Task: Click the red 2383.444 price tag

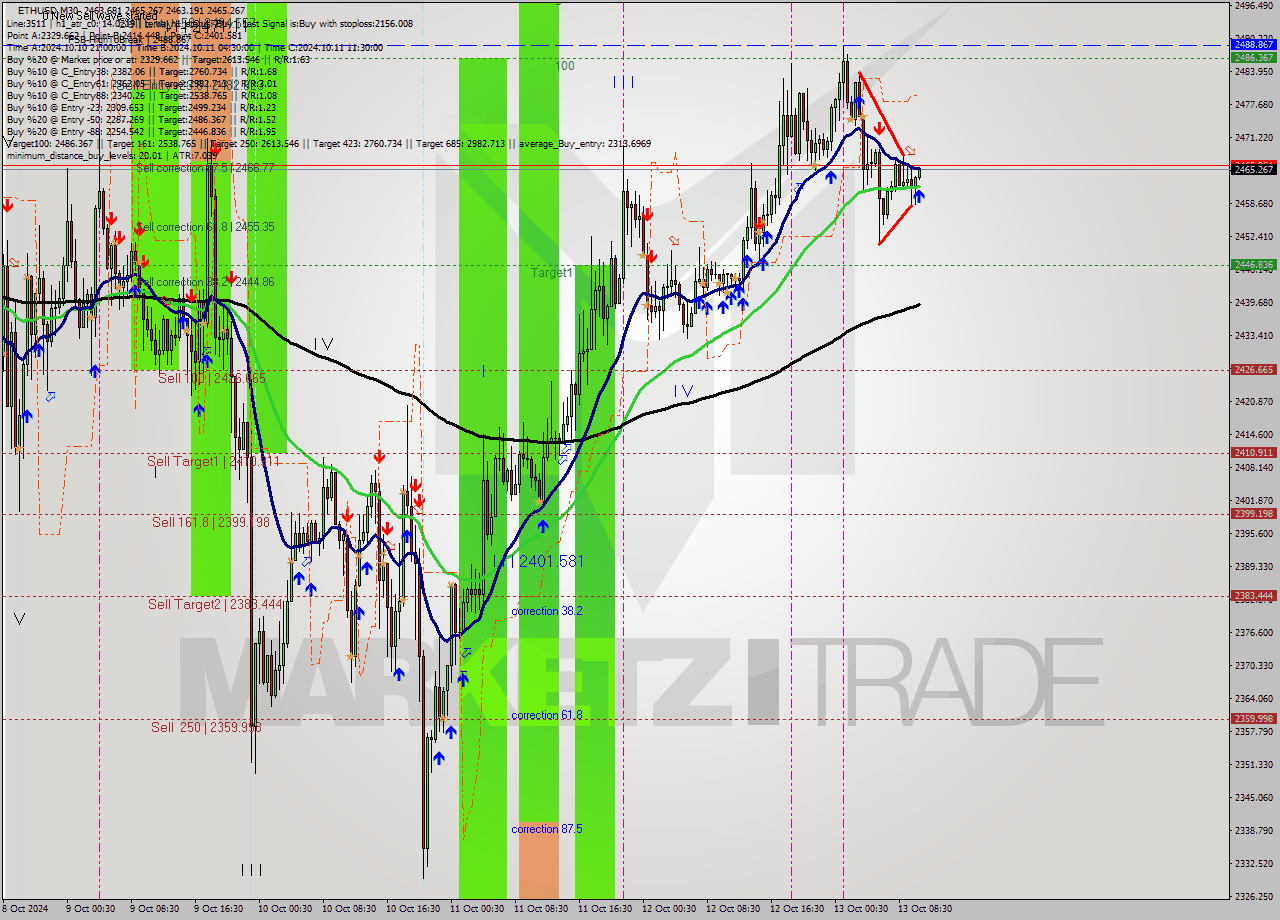Action: pyautogui.click(x=1253, y=596)
